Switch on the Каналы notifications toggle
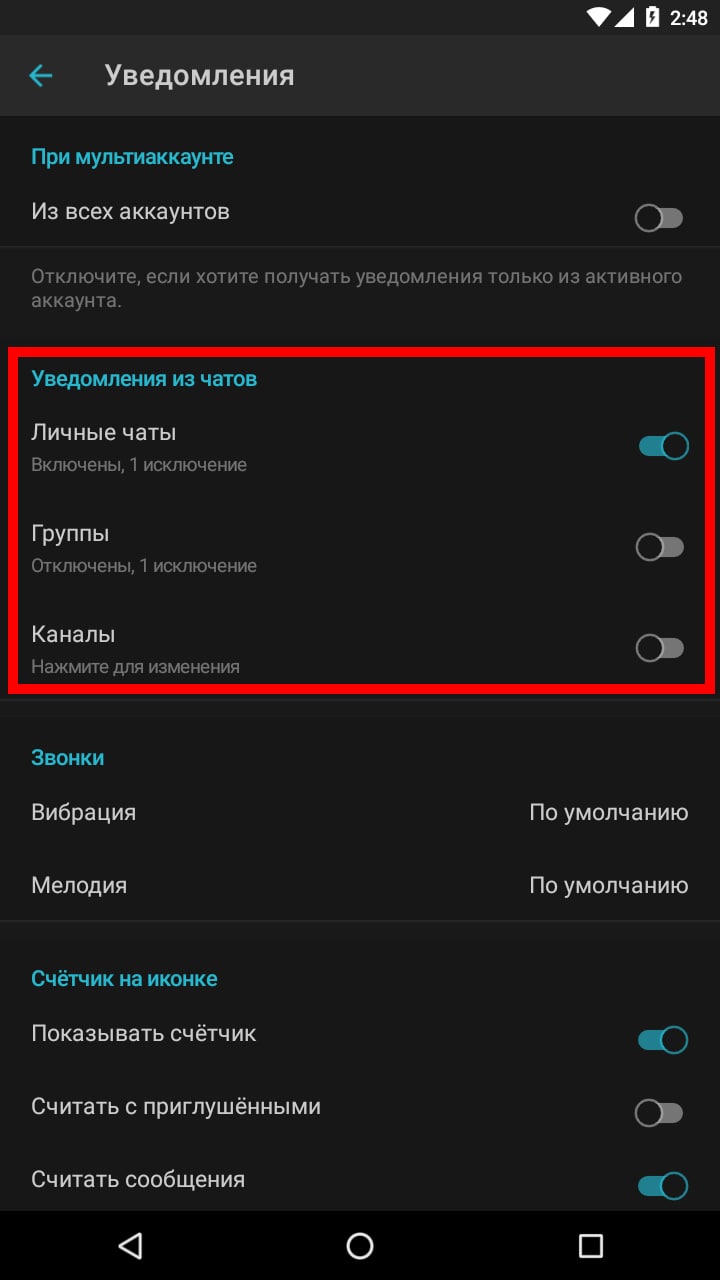Screen dimensions: 720x1280 tap(660, 648)
